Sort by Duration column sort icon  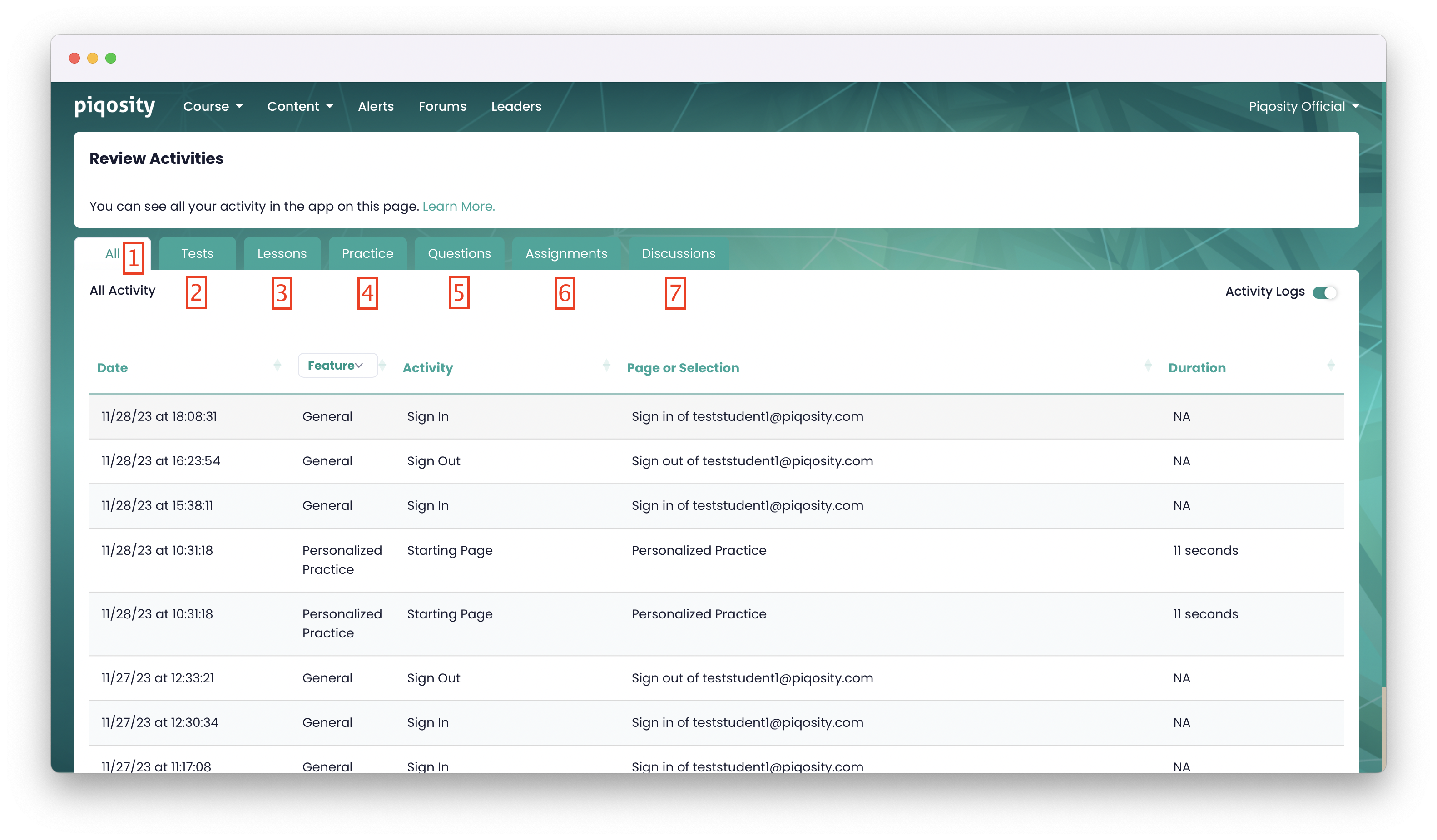1330,366
